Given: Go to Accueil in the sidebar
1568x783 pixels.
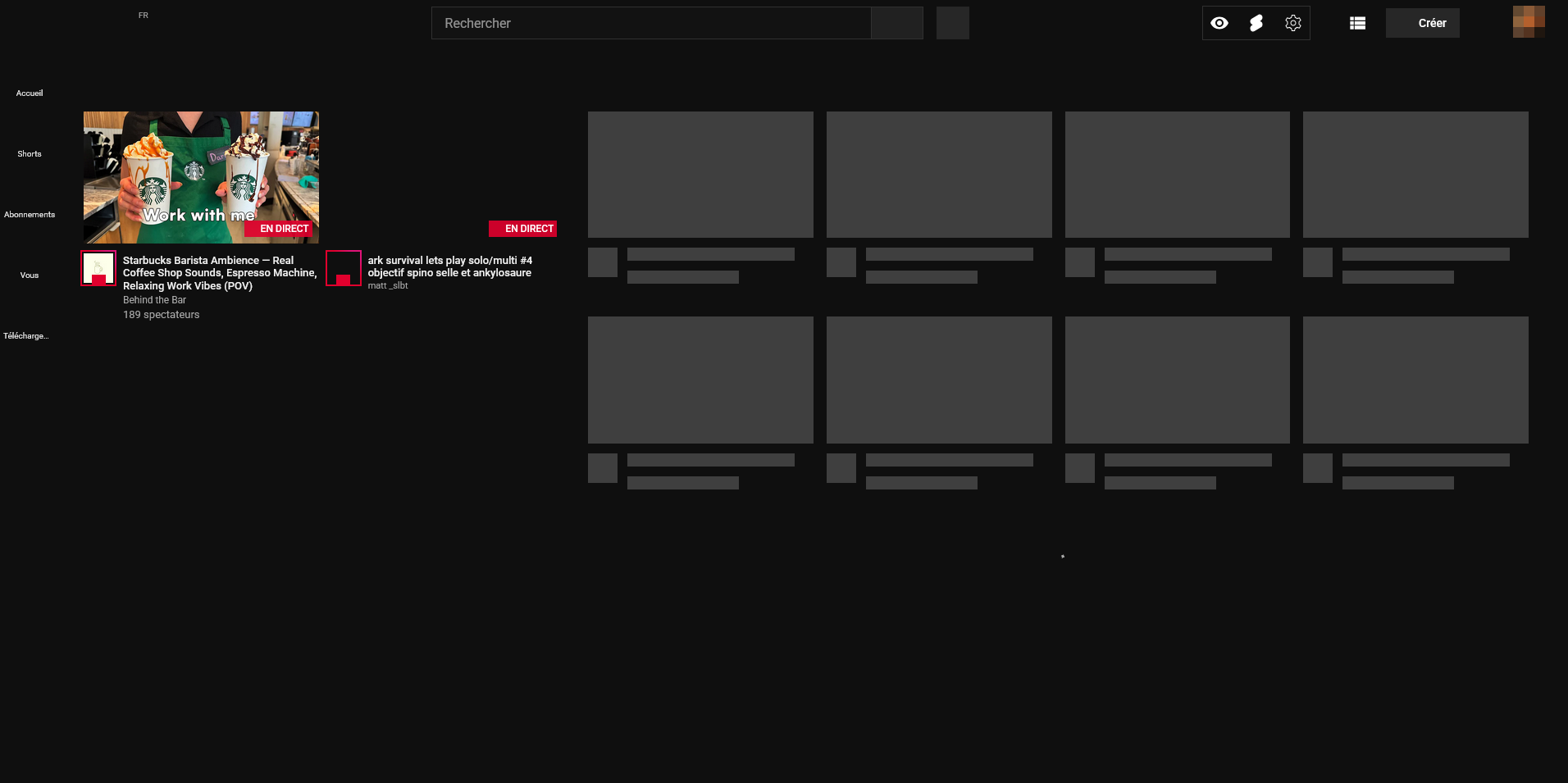Looking at the screenshot, I should (30, 93).
